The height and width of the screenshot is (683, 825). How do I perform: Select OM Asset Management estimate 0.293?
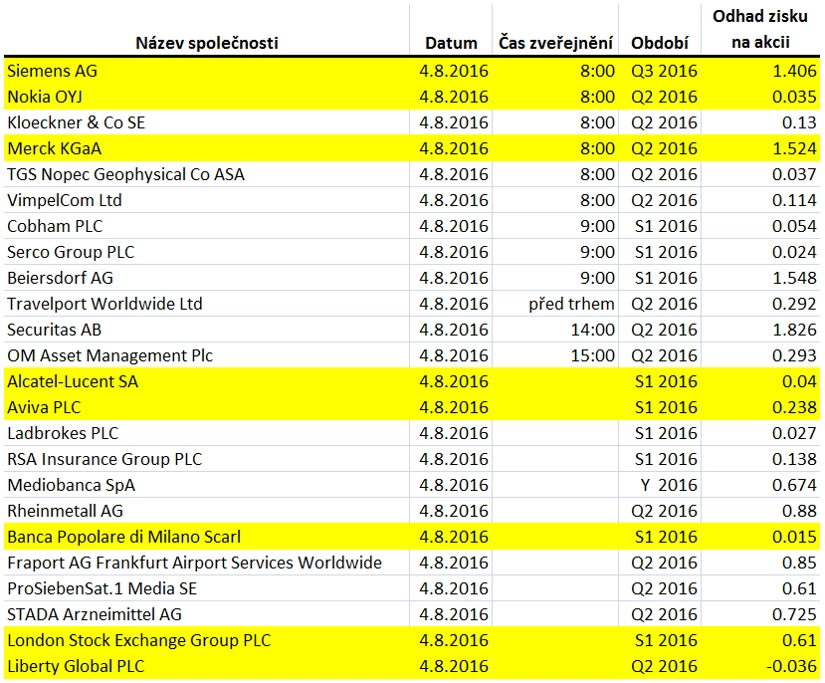click(794, 355)
